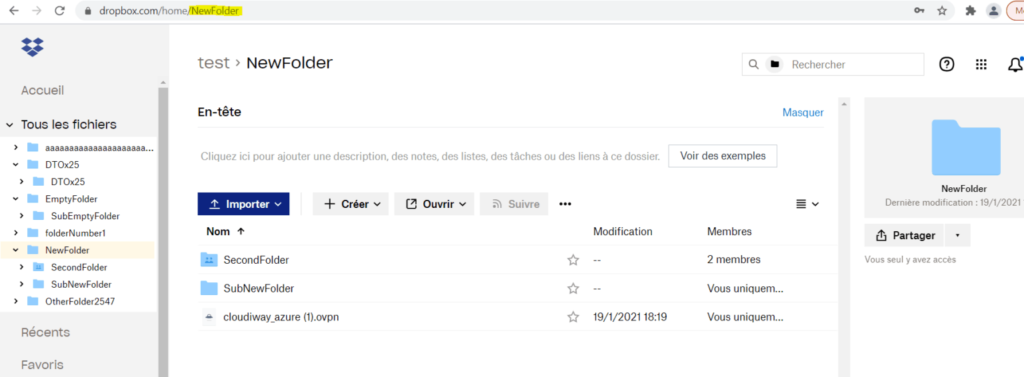
Task: Reload the page with refresh icon
Action: pos(59,10)
